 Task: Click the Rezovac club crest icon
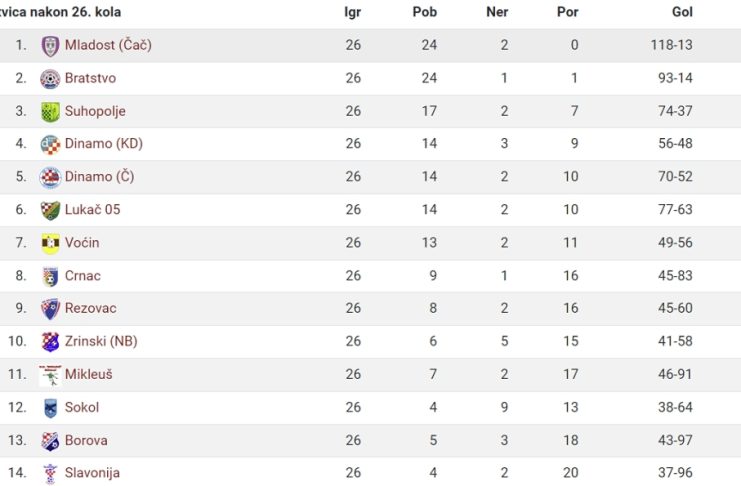50,309
